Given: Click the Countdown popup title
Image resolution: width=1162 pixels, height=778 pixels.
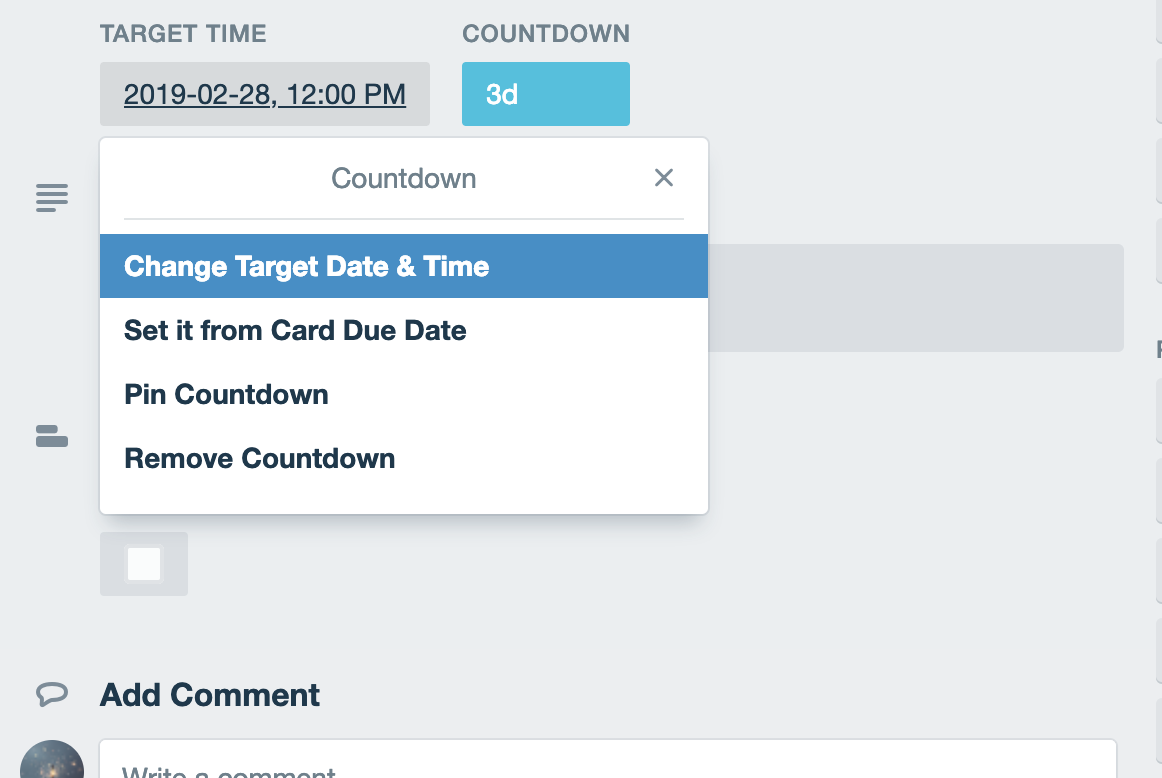Looking at the screenshot, I should [x=404, y=179].
